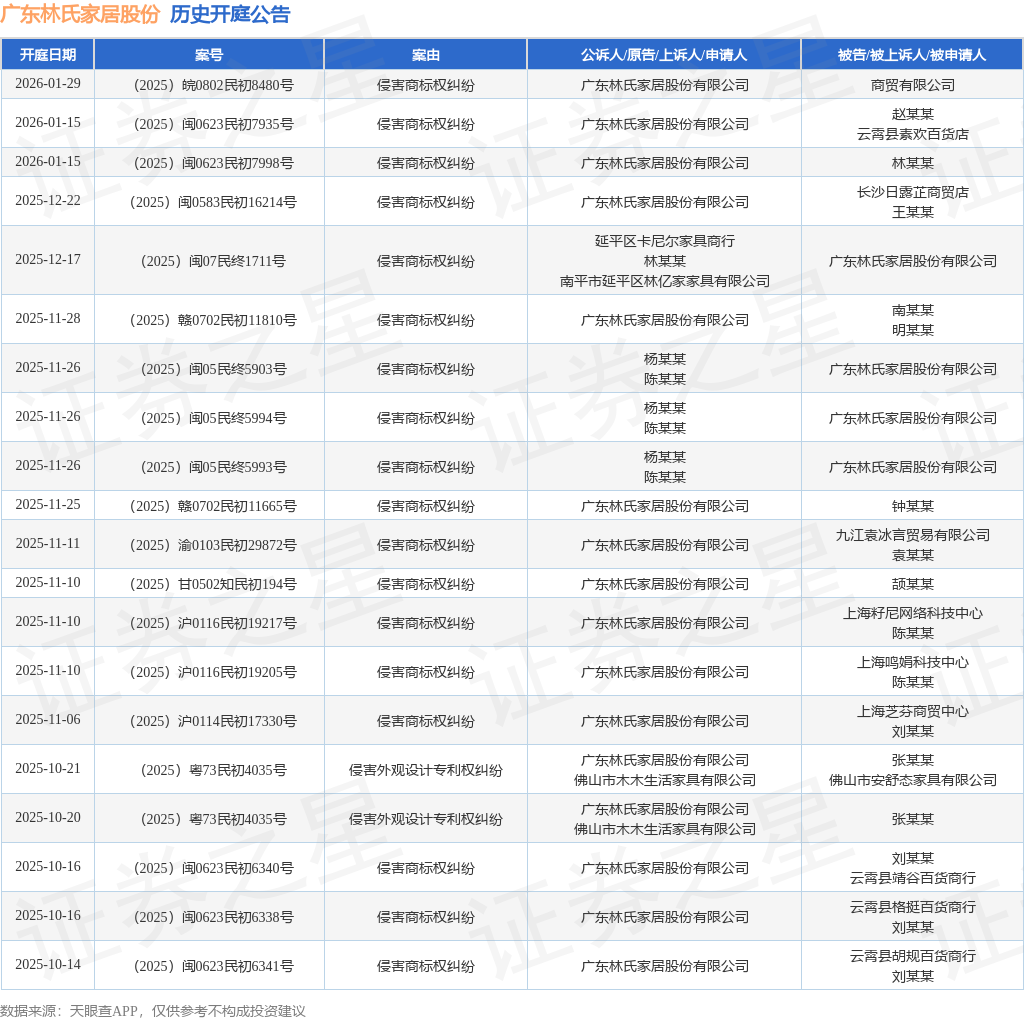Select case number (2025)闽0583民初16214号
The image size is (1024, 1020).
(x=213, y=202)
